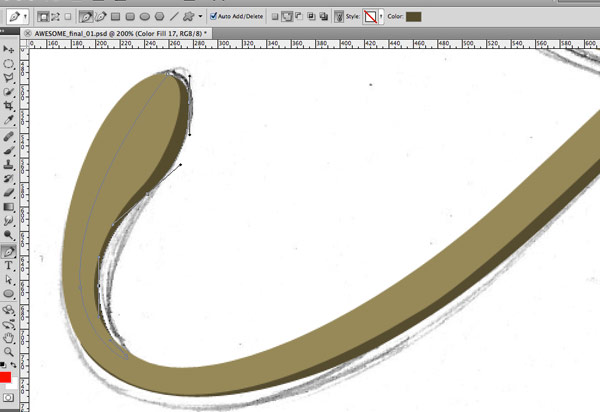Select the Path Selection arrow tool

[8, 280]
